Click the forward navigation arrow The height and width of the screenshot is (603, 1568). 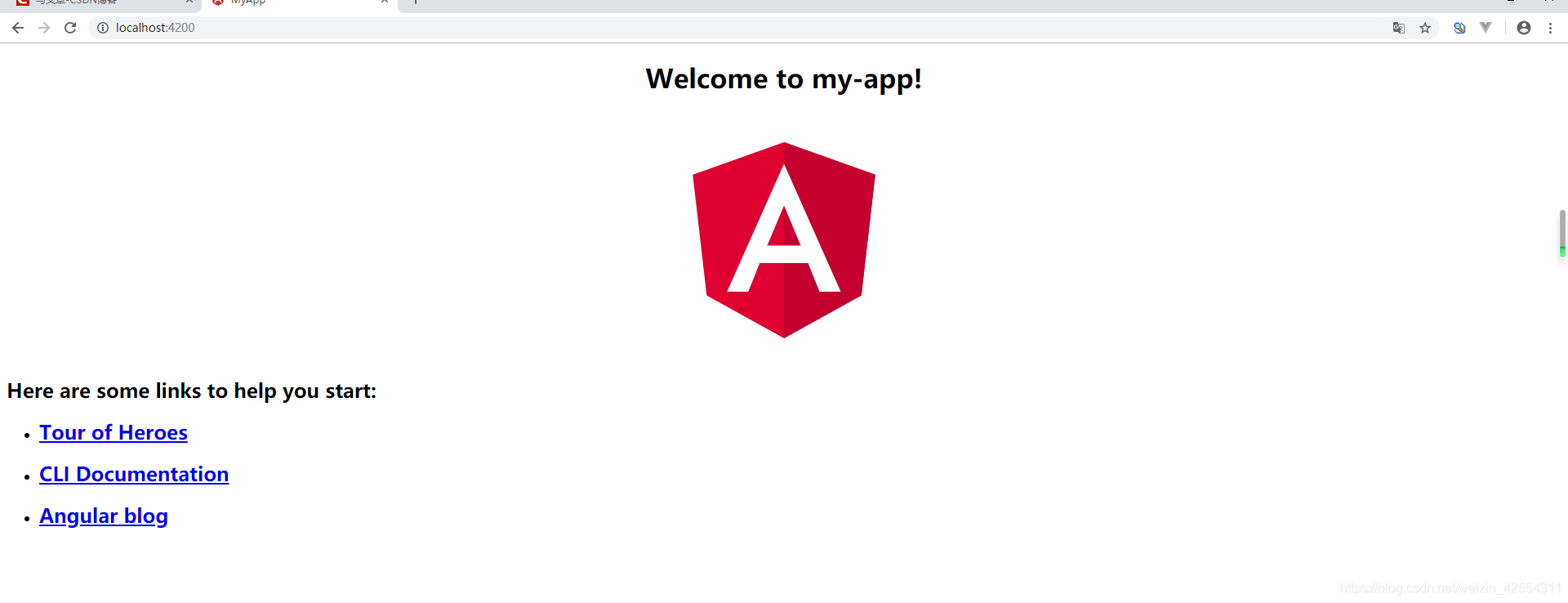(44, 28)
